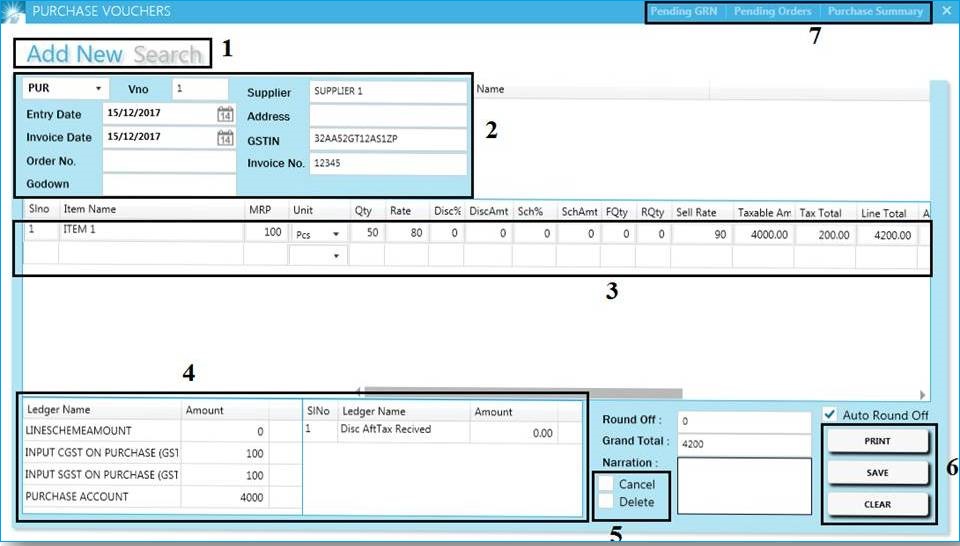
Task: Select INPUT SGST ON PURCHASE ledger row
Action: coord(163,475)
